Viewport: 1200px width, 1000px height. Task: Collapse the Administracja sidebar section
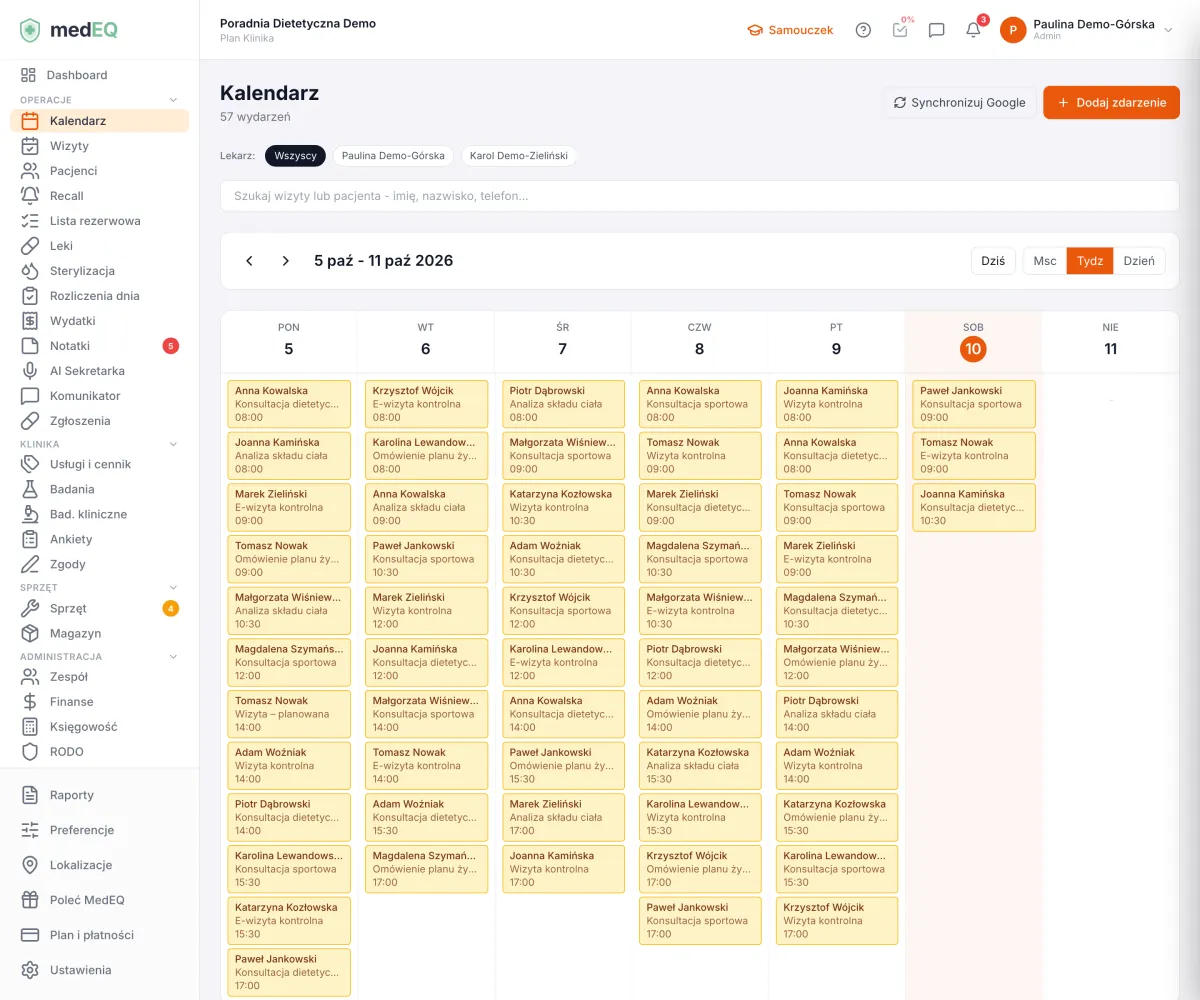click(x=173, y=657)
